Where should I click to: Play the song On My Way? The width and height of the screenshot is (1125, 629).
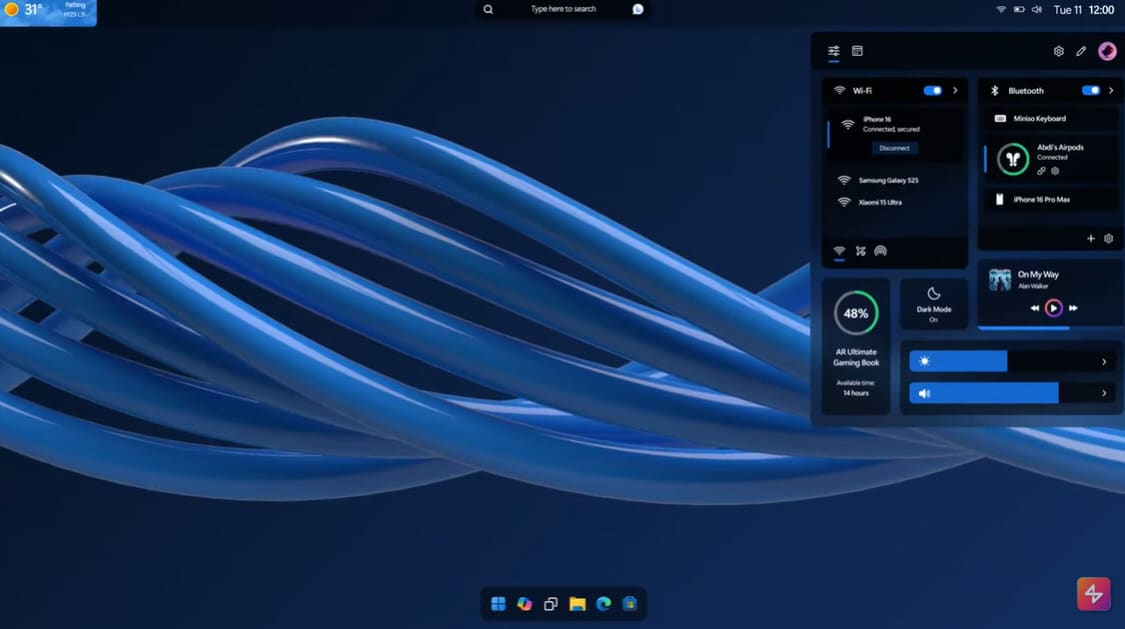(1054, 308)
